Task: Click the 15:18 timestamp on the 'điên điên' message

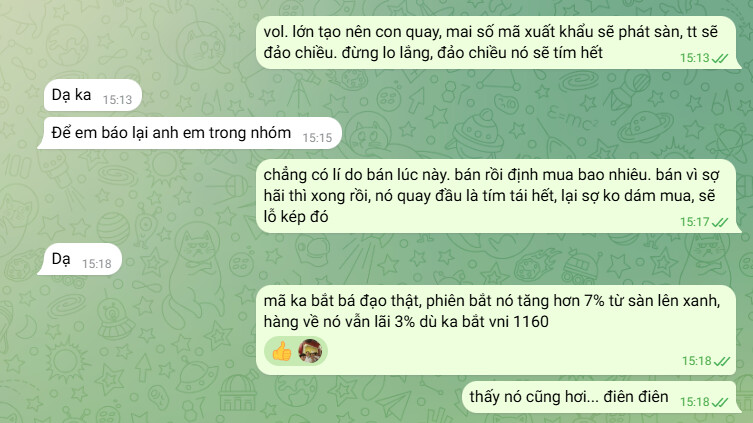Action: pyautogui.click(x=694, y=402)
